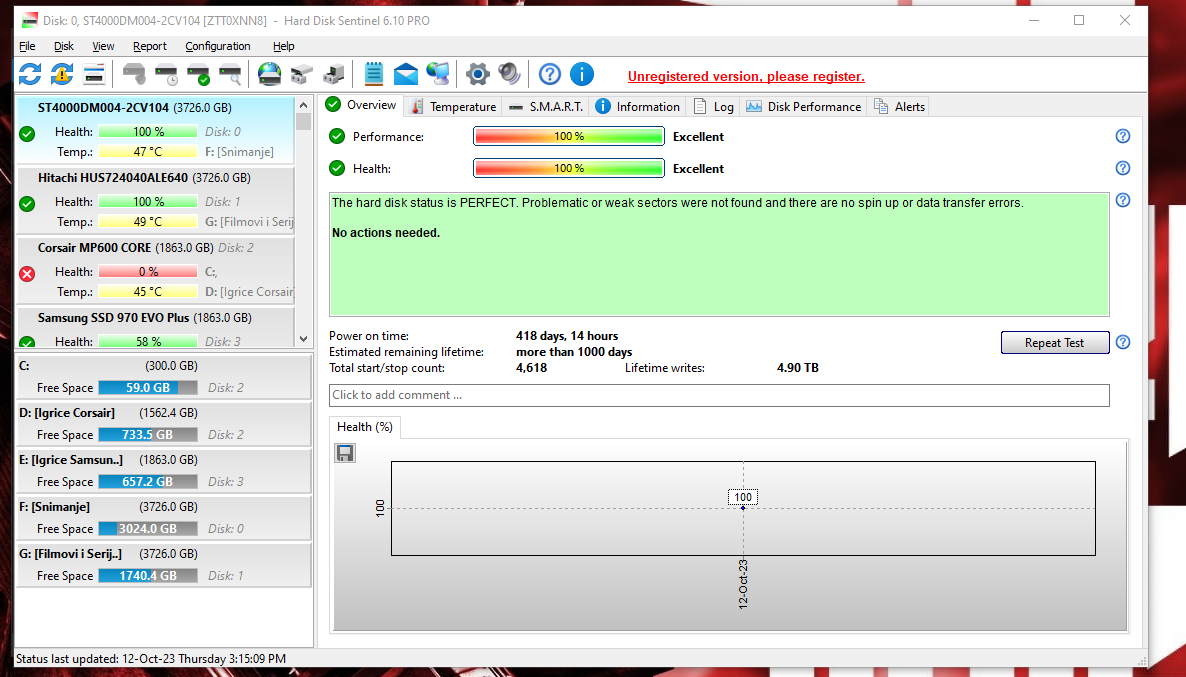Open the View menu
1186x677 pixels.
103,46
